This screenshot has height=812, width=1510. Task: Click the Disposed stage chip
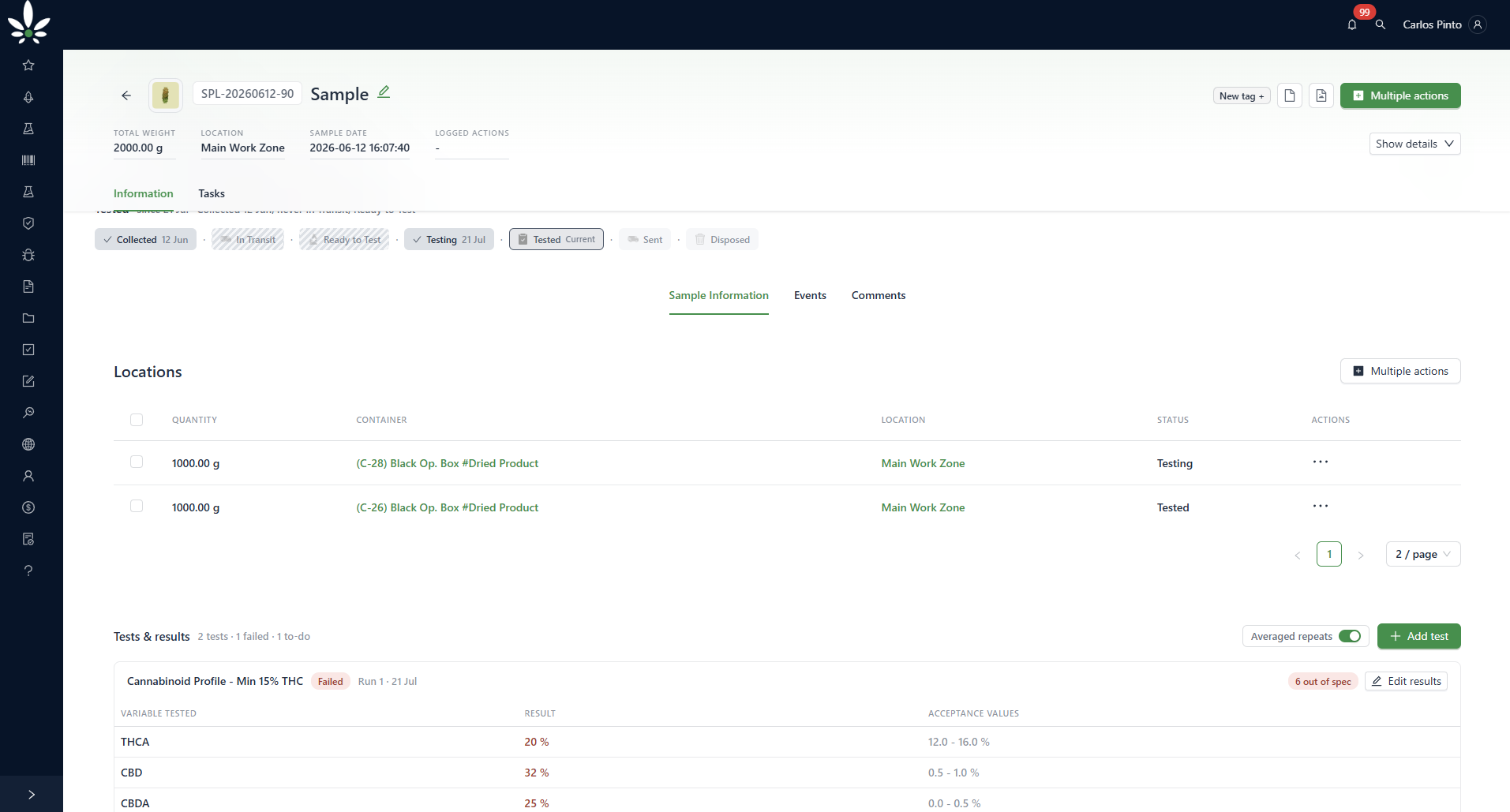[x=721, y=239]
